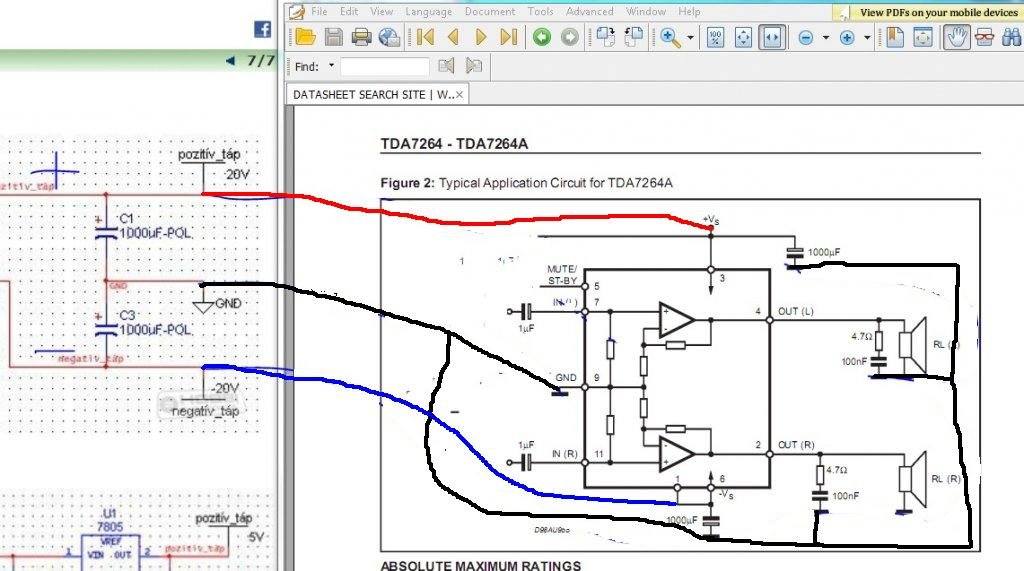
Task: Expand the zoom tool dropdown arrow
Action: click(690, 38)
